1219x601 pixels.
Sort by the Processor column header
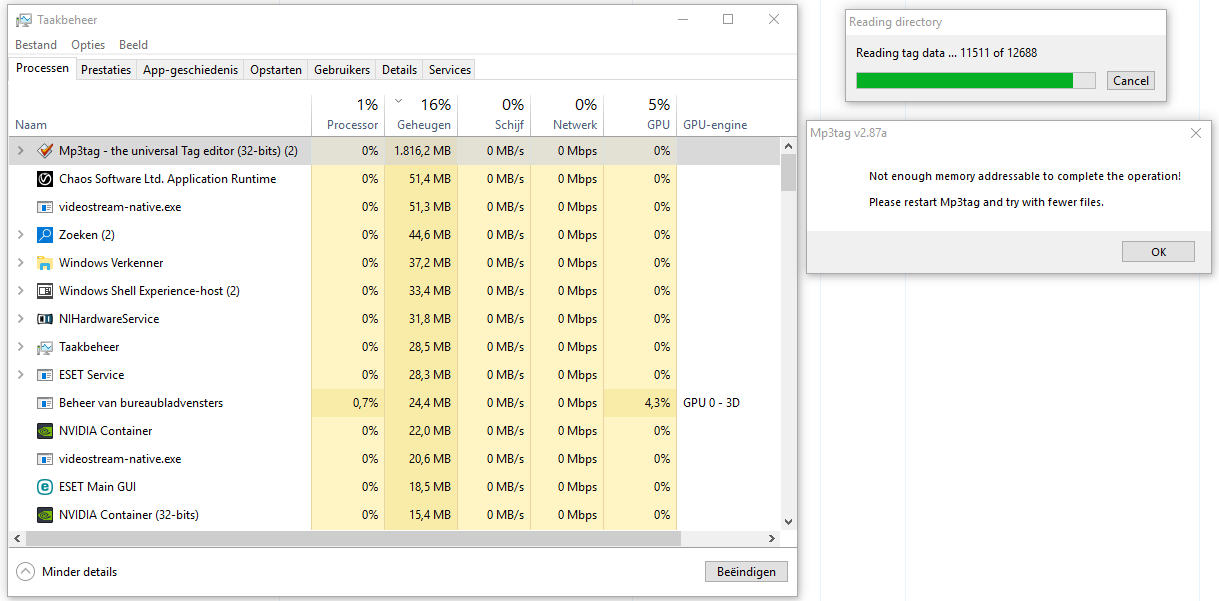pos(348,115)
